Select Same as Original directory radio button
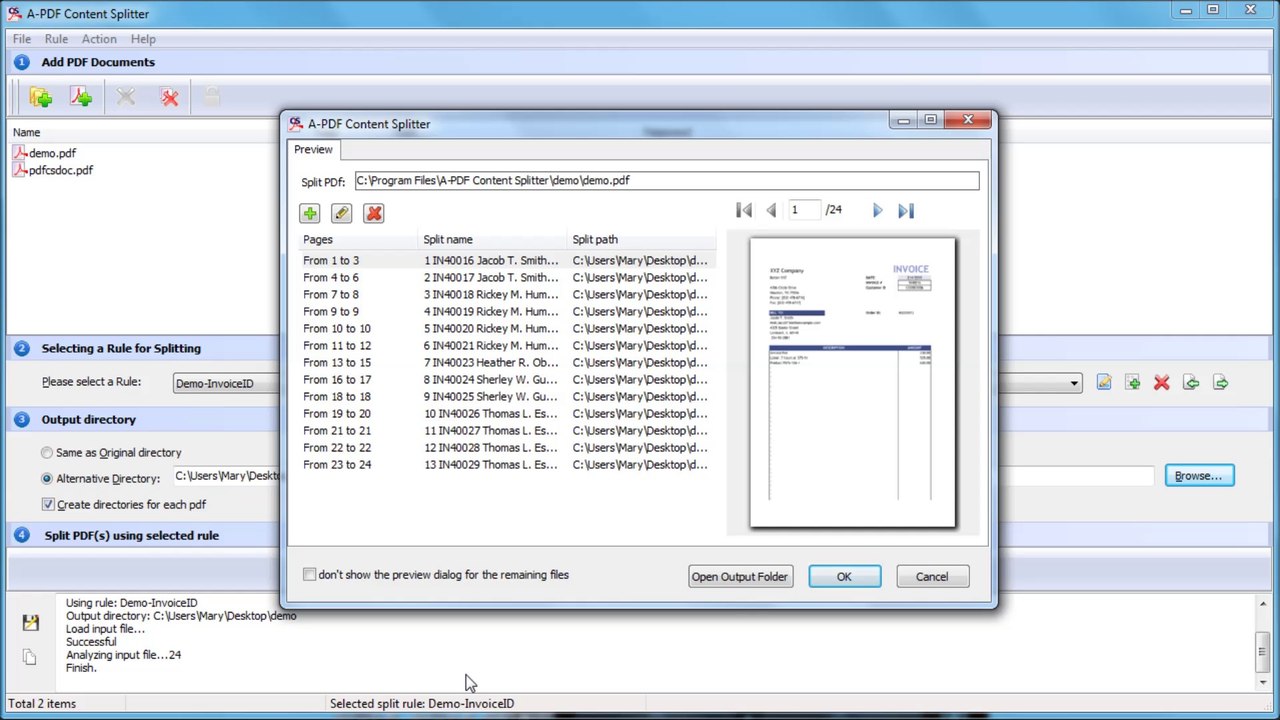This screenshot has width=1280, height=720. (x=47, y=453)
